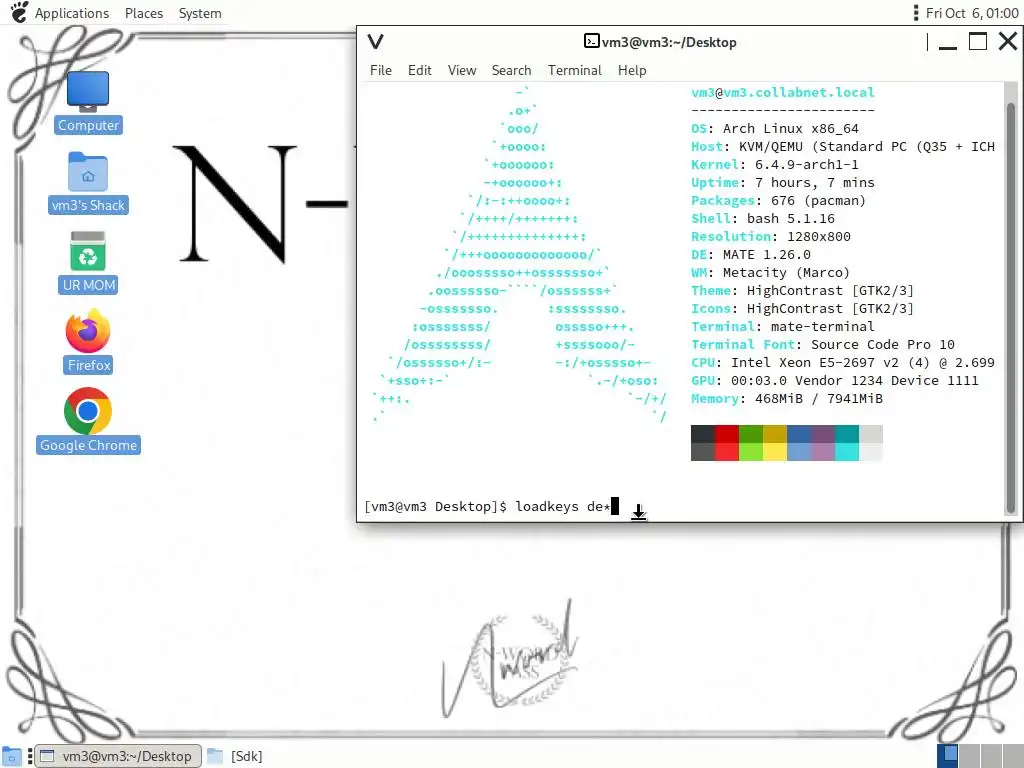Click the terminal icon in the title bar
Viewport: 1024px width, 768px height.
[591, 41]
